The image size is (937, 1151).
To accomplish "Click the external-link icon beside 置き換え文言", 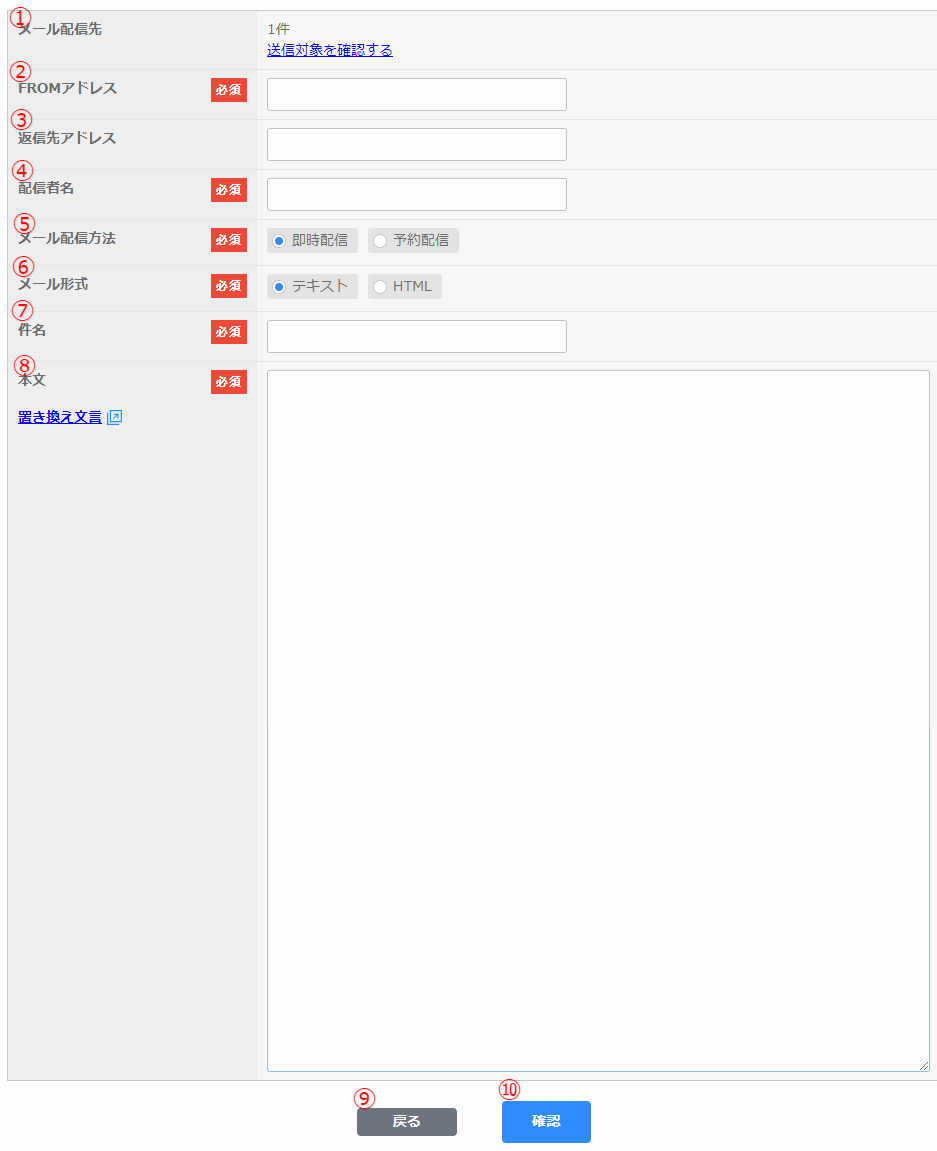I will [114, 418].
